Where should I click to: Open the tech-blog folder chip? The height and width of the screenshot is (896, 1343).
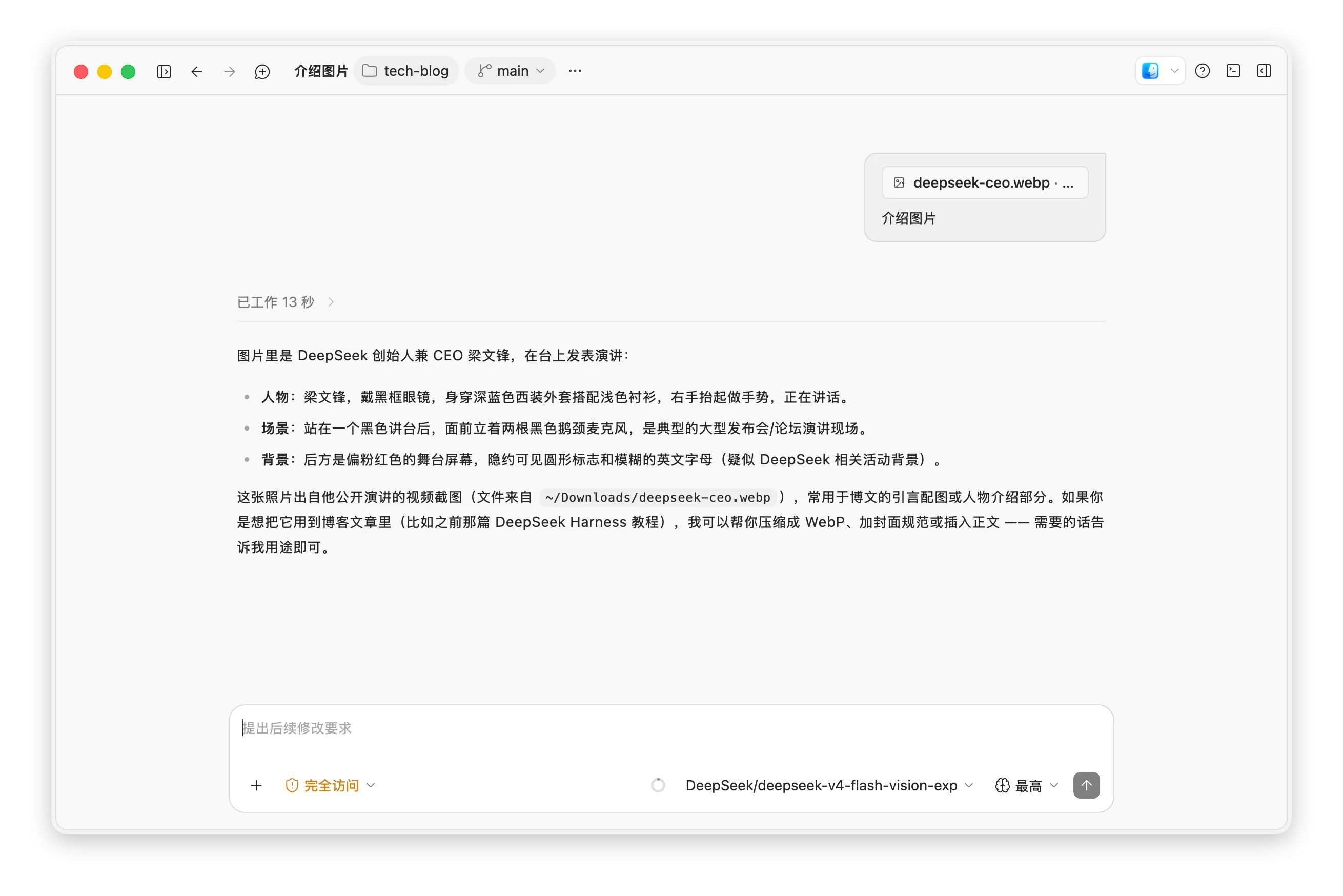[406, 71]
